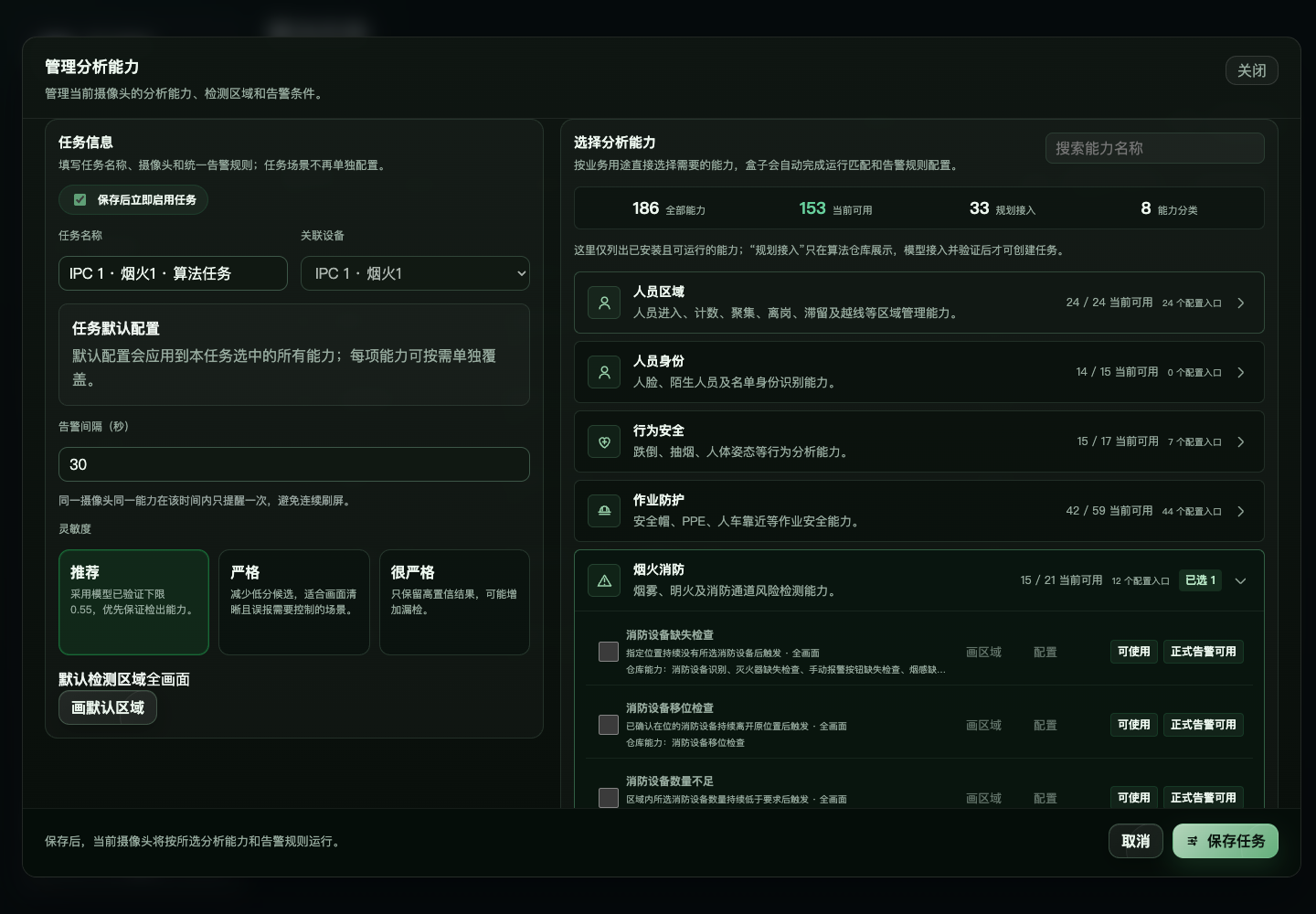Select the 严格 sensitivity option

294,602
